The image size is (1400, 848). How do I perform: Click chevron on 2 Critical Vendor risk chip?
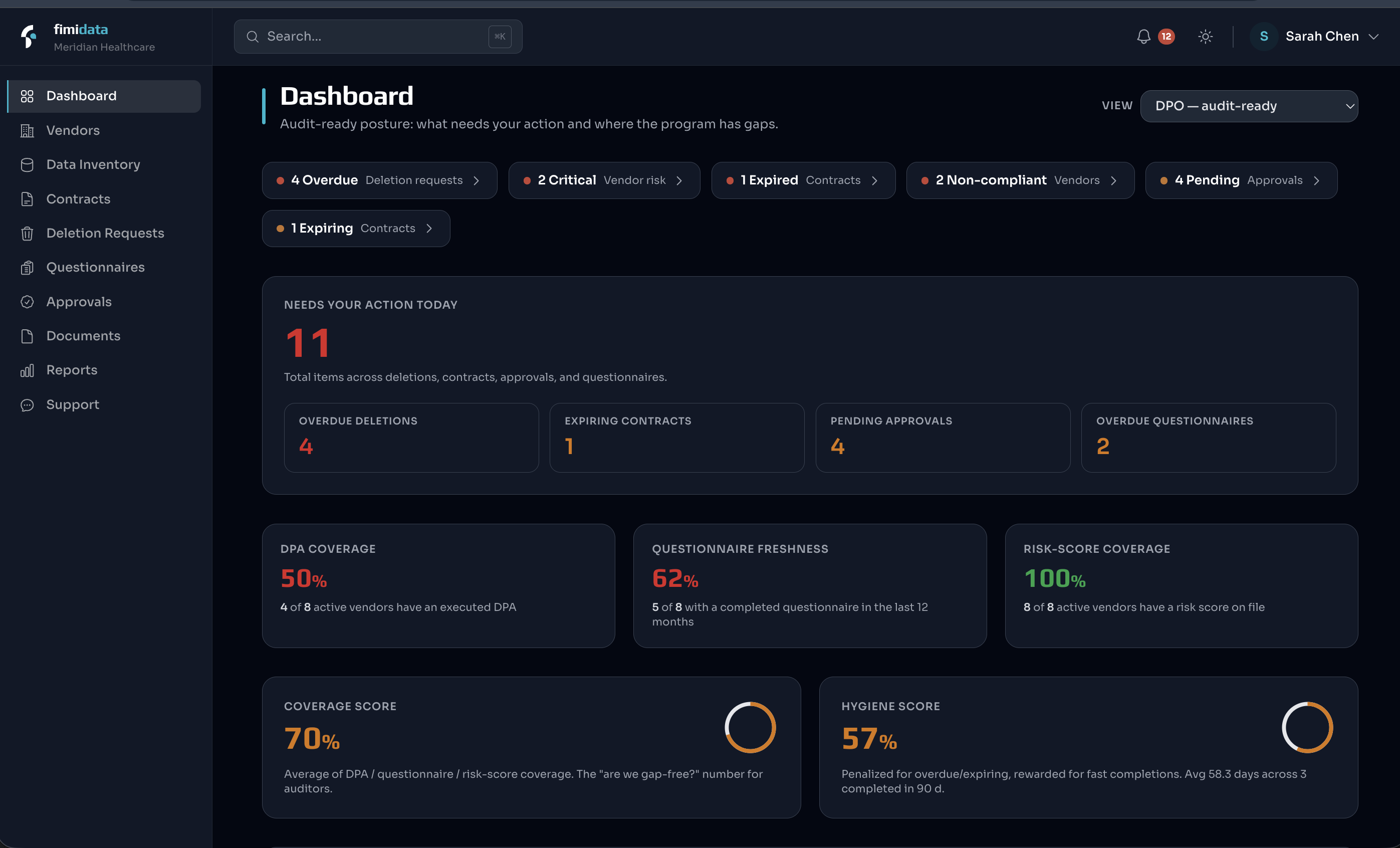pyautogui.click(x=679, y=180)
